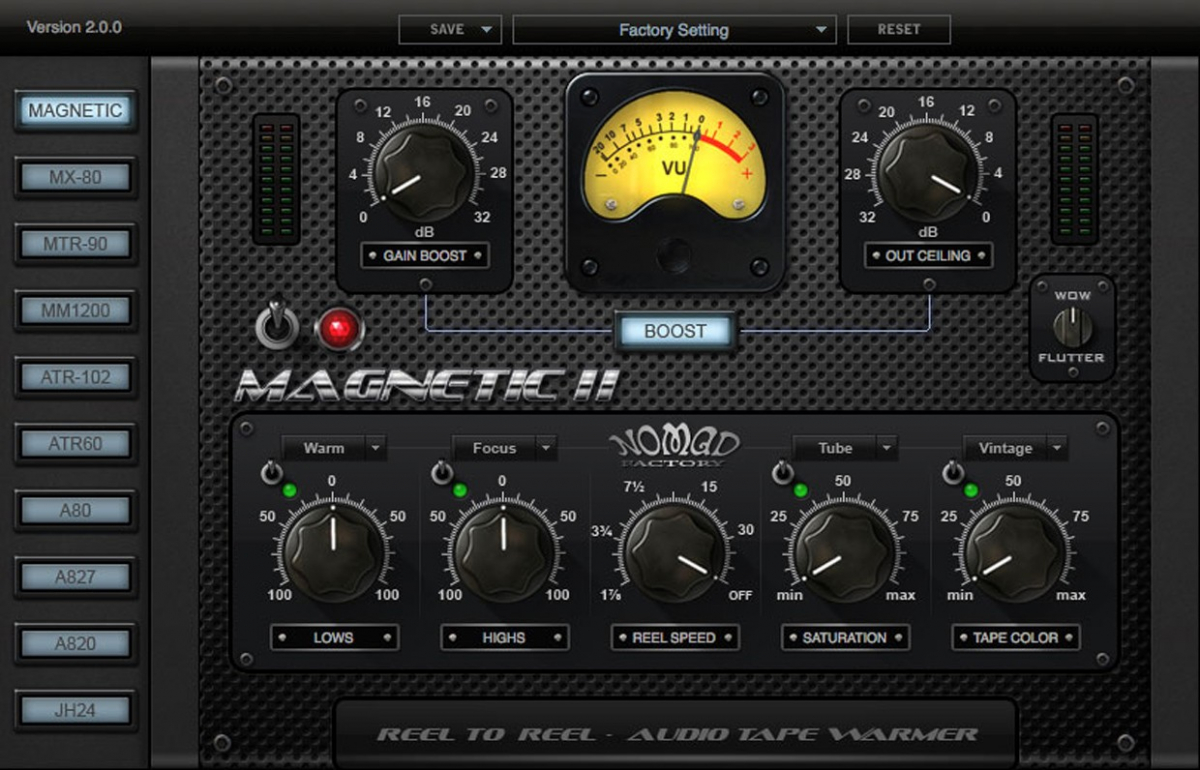Click the Nomad Factory logo
The image size is (1200, 770).
(674, 449)
